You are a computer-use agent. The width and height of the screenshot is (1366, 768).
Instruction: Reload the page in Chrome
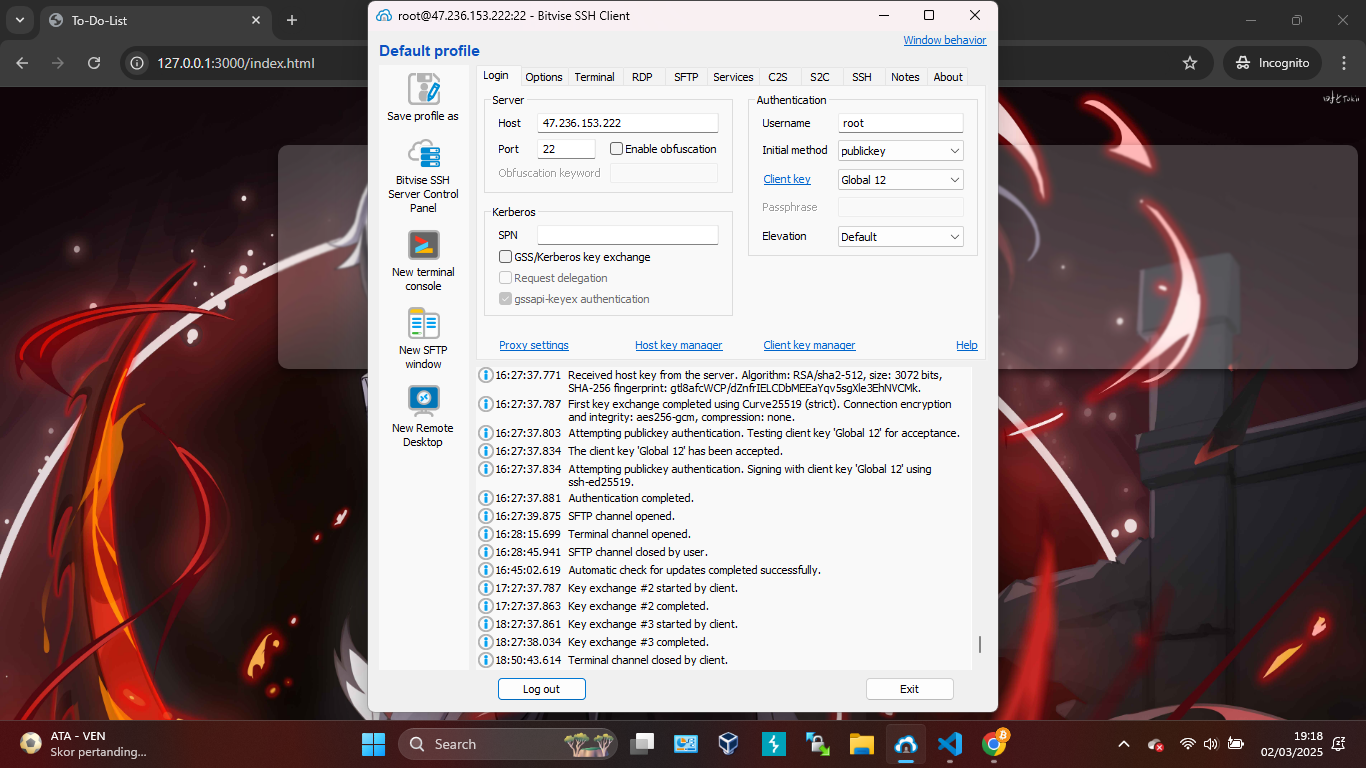[94, 63]
